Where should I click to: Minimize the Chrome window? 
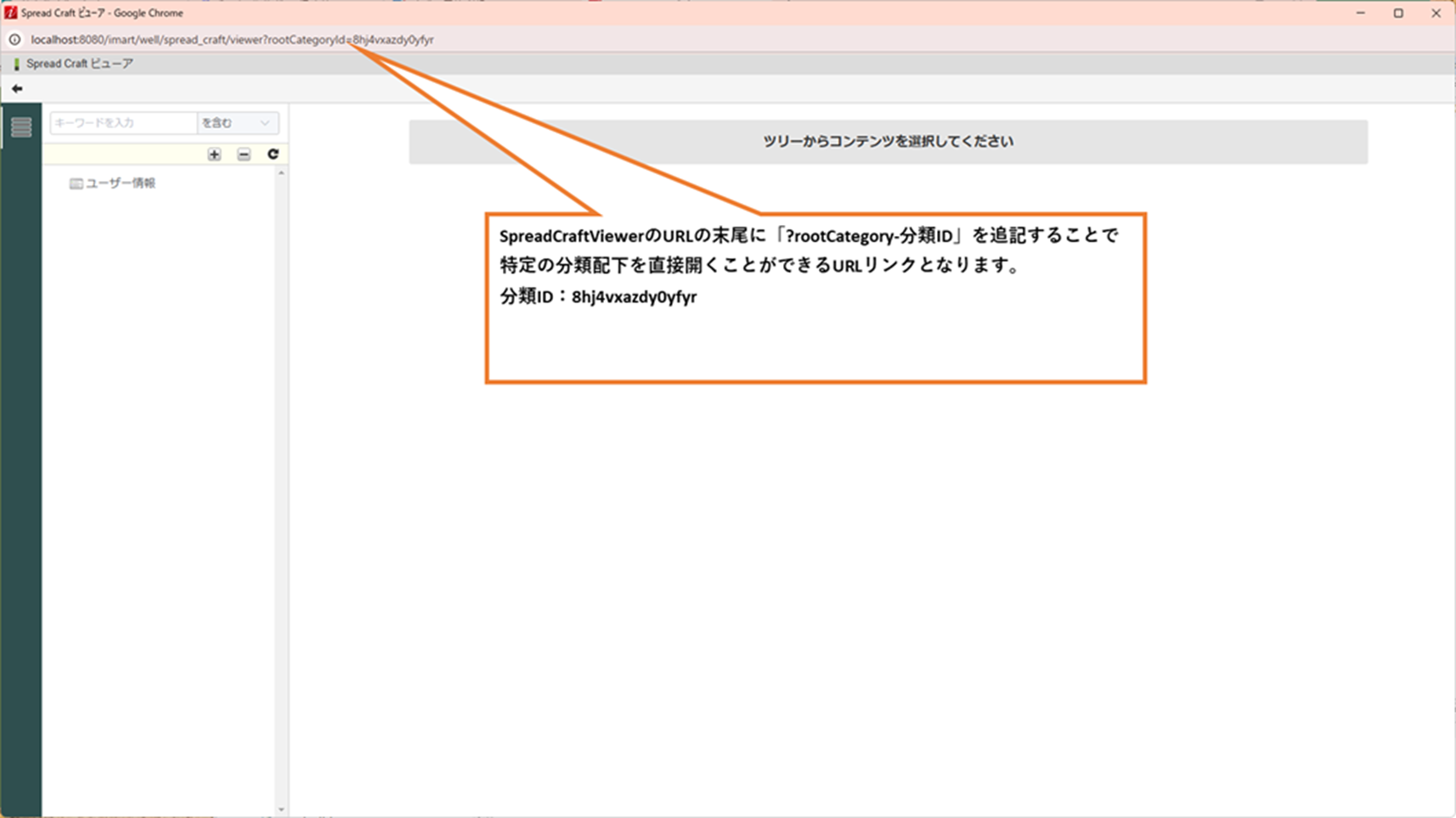1361,13
